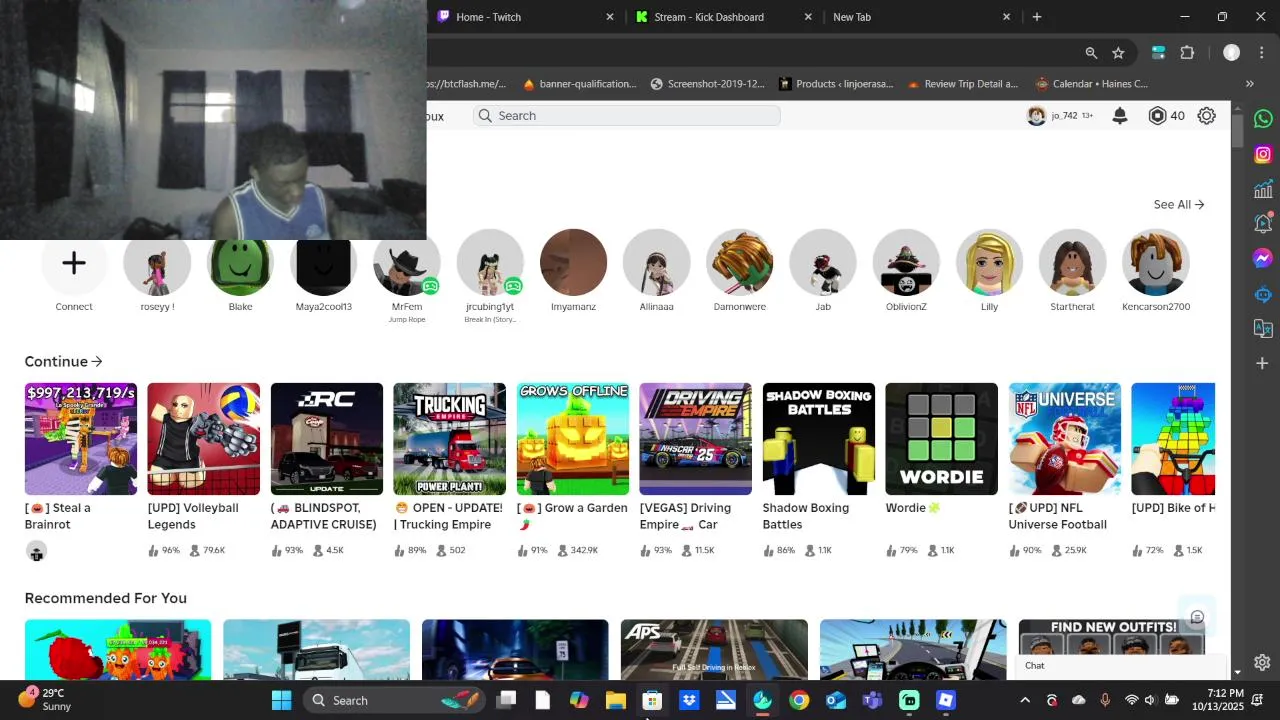Show hidden bookmarks with the chevron
Viewport: 1280px width, 720px height.
click(x=1249, y=84)
